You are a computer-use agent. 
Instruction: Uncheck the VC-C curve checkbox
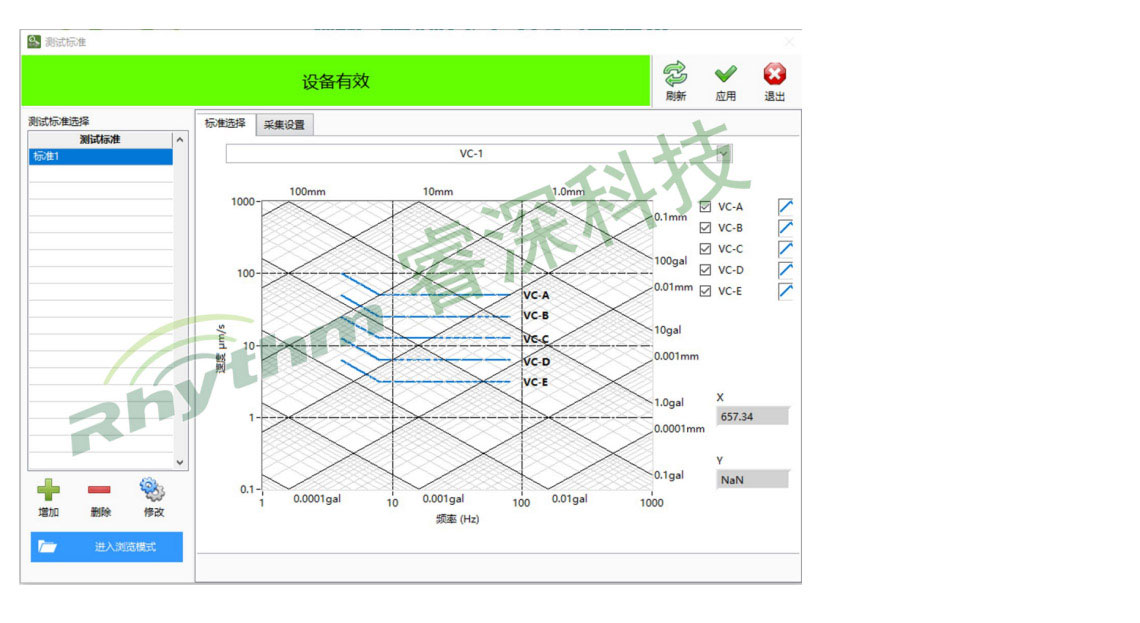(x=705, y=249)
